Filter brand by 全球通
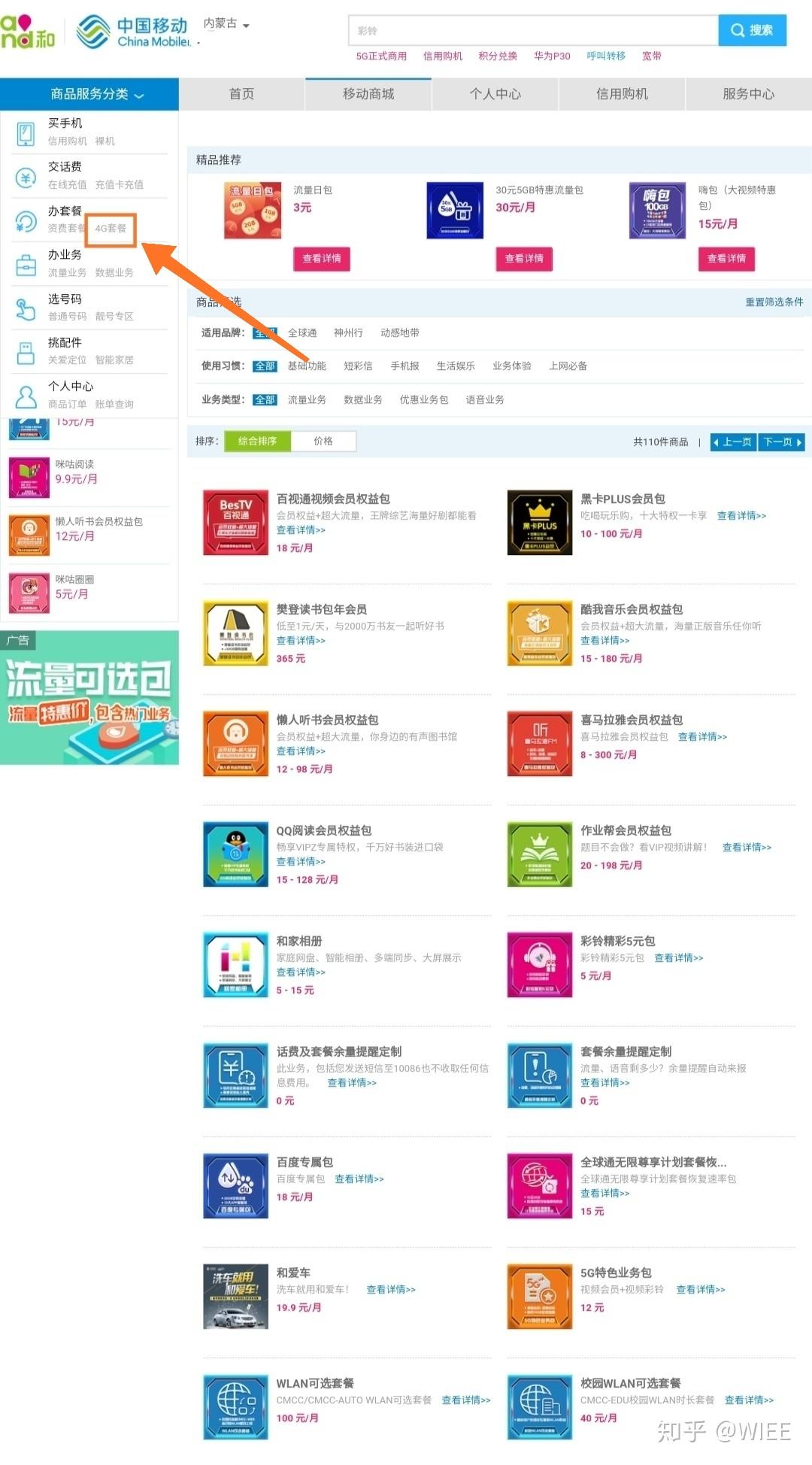Screen dimensions: 812x1465 point(302,333)
